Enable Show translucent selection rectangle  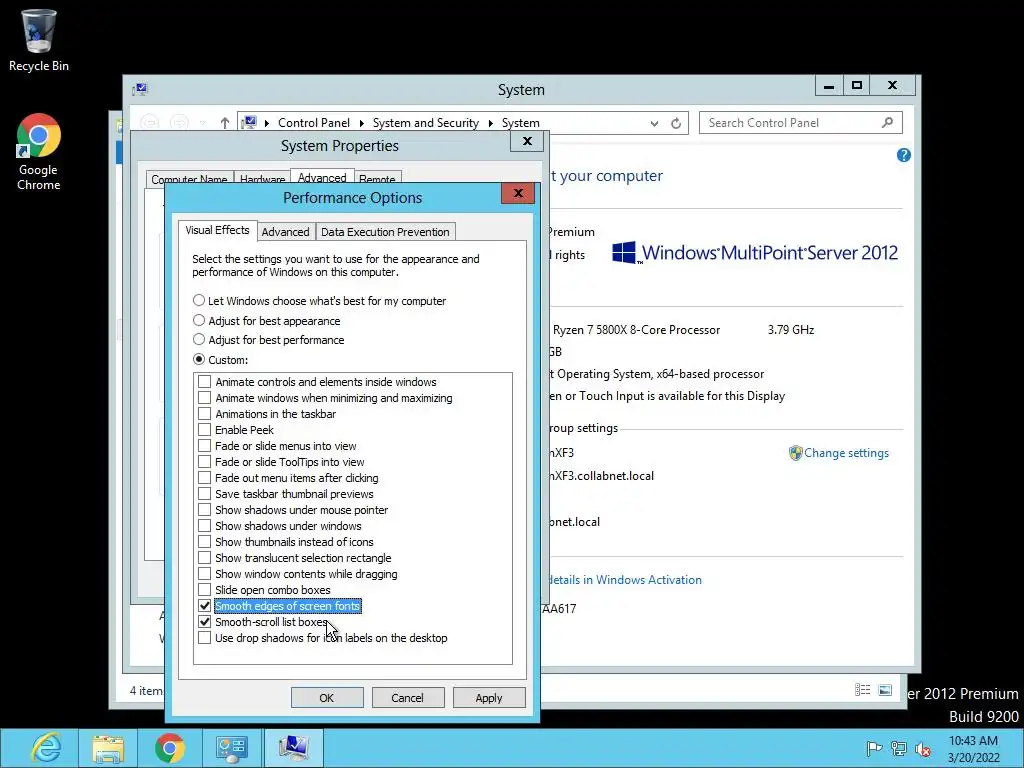pyautogui.click(x=204, y=558)
